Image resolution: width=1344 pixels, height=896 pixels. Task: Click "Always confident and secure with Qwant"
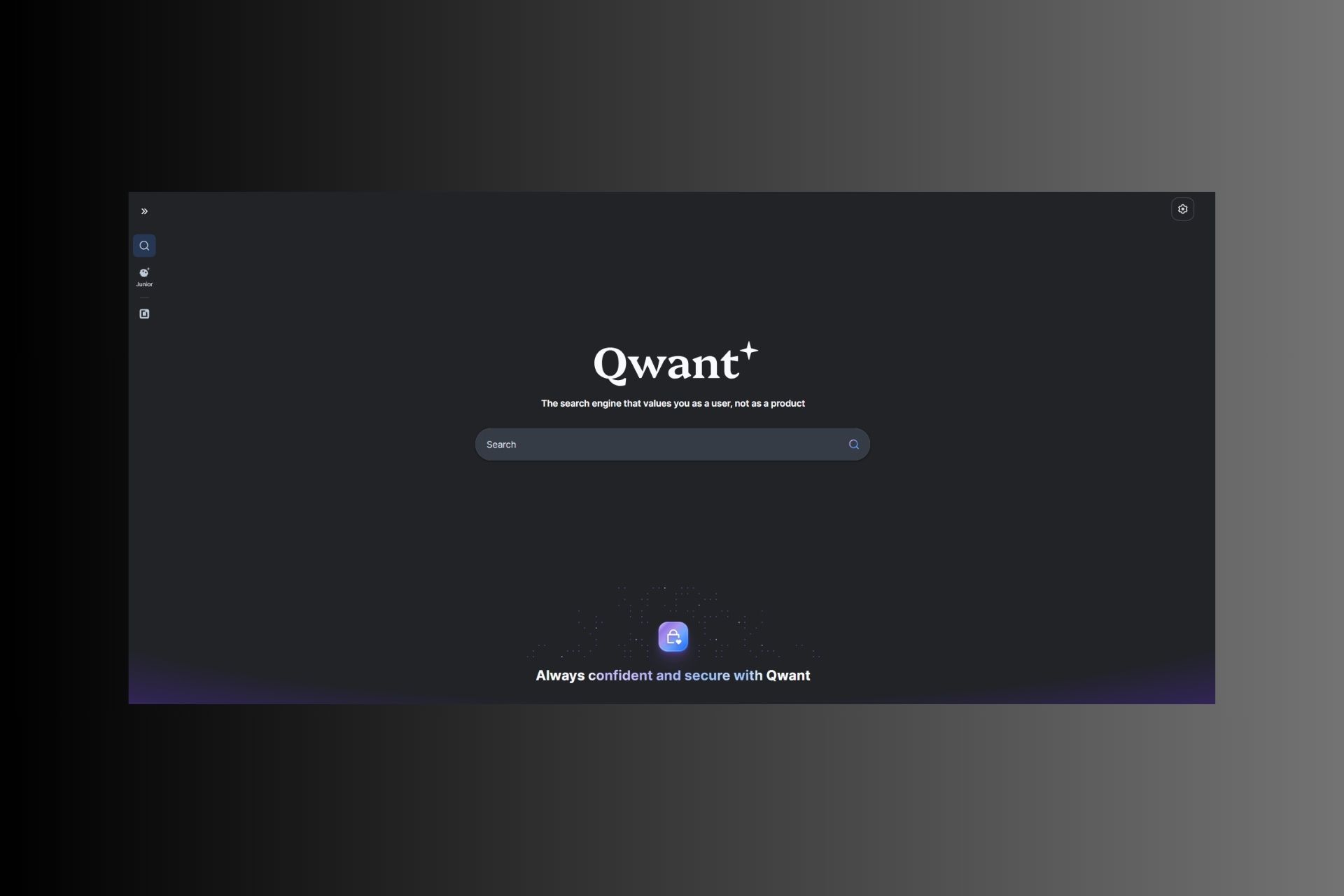[672, 675]
